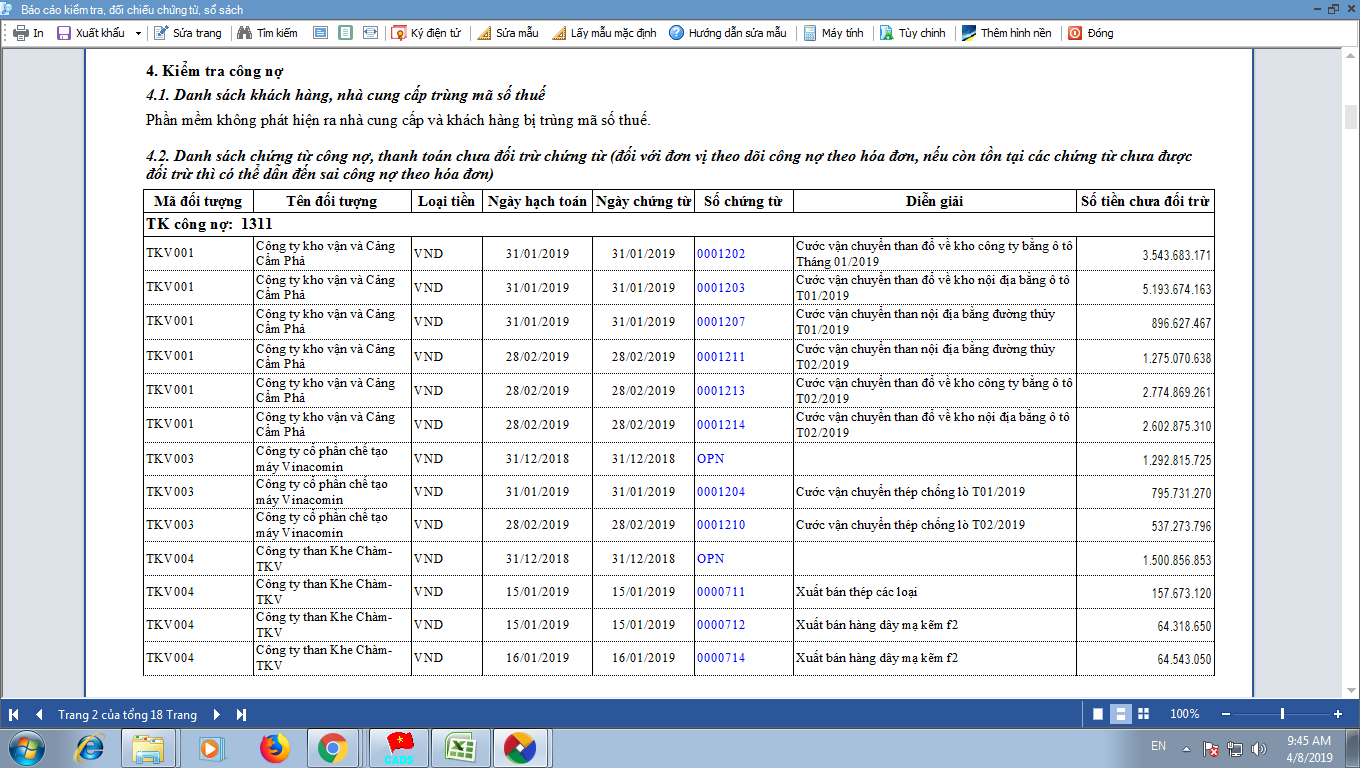Open Ký điện tử digital signature tool
Viewport: 1360px width, 768px height.
399,33
